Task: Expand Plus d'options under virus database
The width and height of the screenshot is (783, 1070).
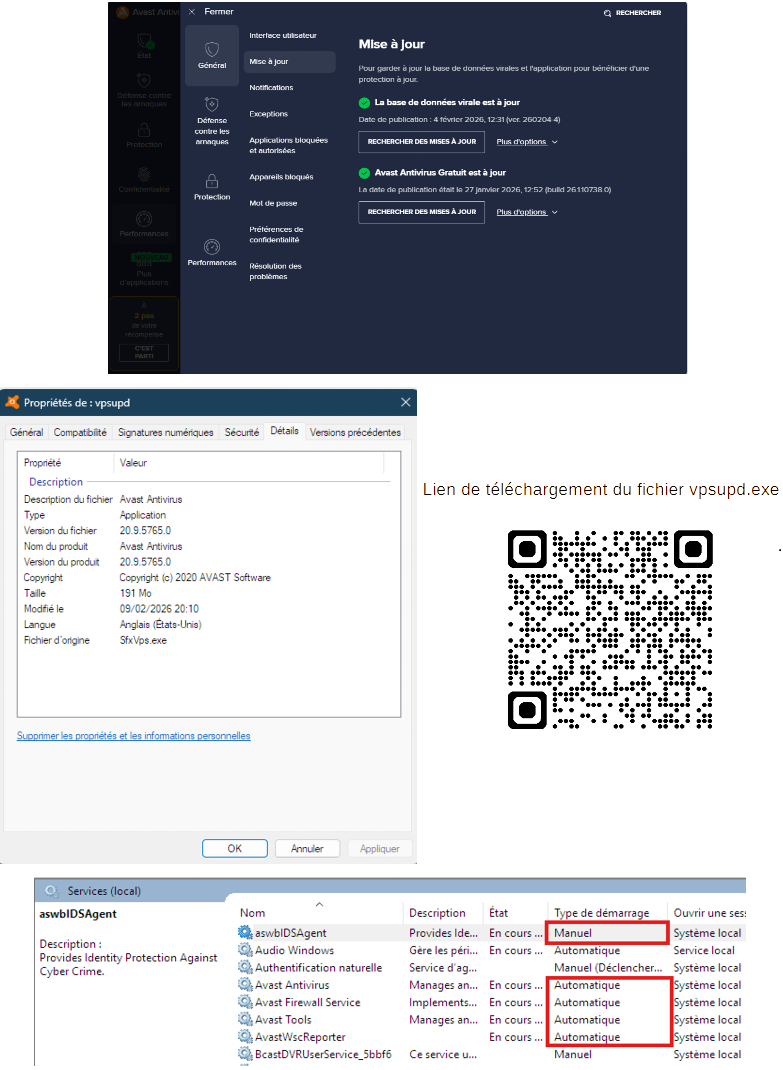Action: click(527, 142)
